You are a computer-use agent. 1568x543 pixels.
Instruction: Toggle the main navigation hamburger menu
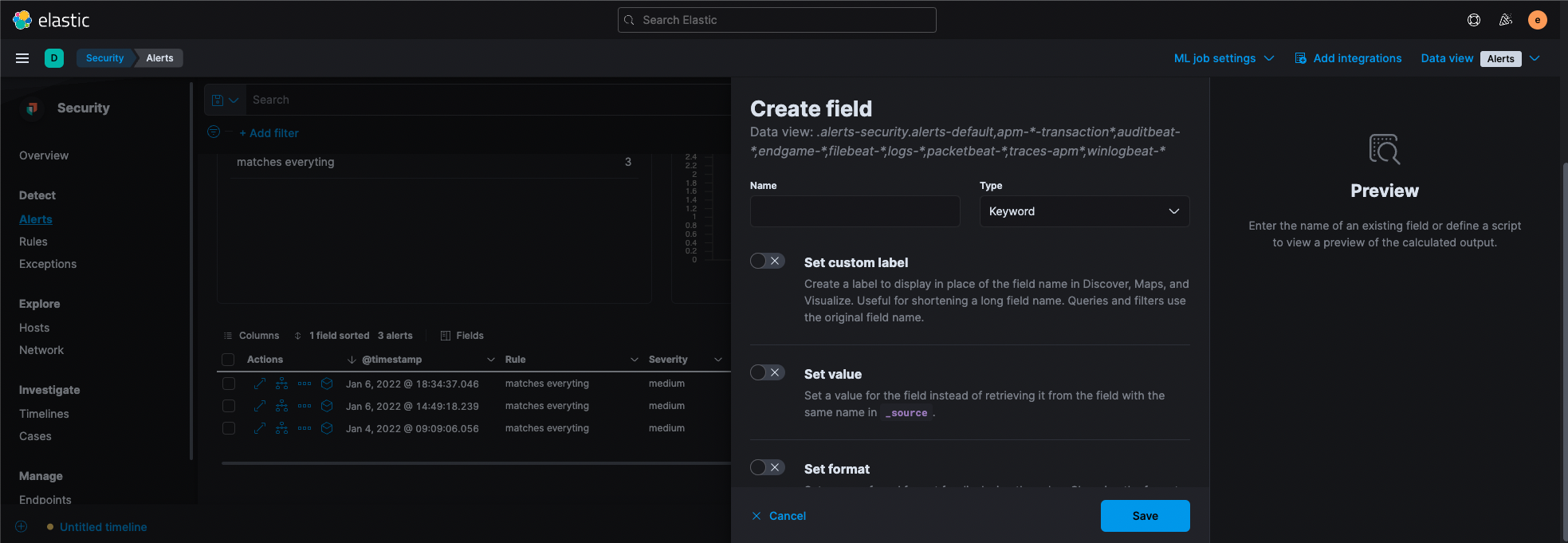point(22,58)
